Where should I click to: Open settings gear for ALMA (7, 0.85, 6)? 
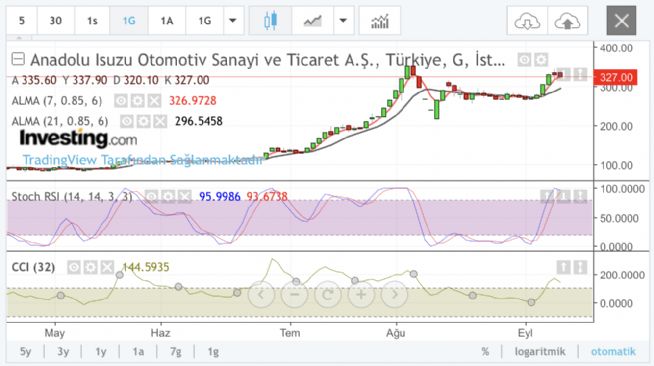(x=138, y=100)
